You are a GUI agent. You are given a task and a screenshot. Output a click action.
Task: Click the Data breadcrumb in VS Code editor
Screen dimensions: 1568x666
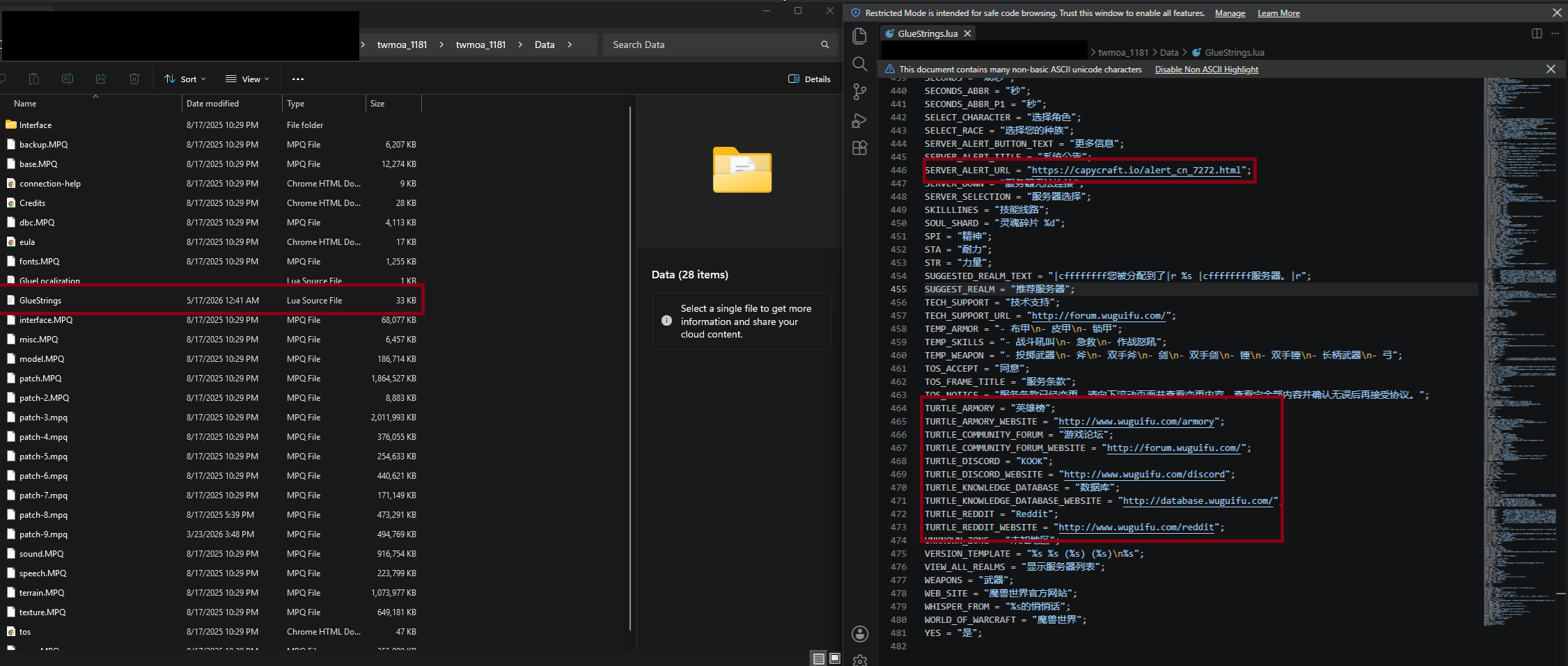[x=1169, y=52]
